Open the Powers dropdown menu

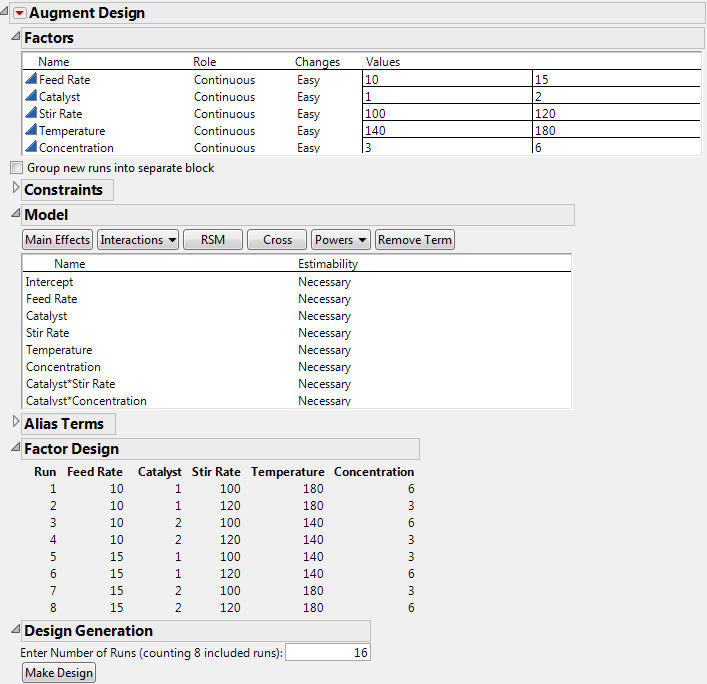click(x=340, y=240)
